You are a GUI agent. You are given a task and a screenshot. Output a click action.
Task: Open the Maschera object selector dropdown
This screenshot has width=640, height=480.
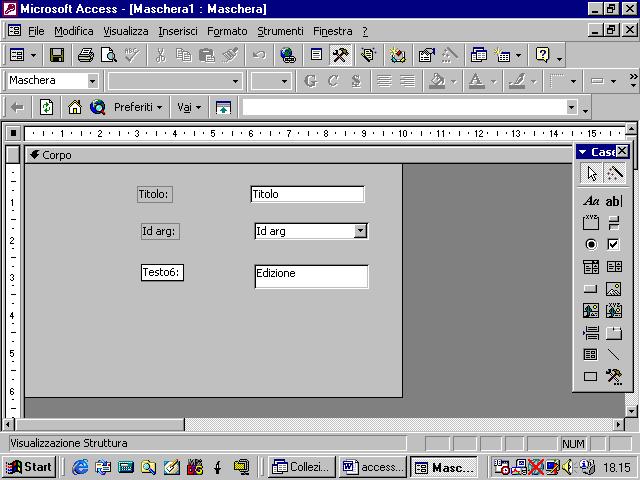tap(93, 81)
